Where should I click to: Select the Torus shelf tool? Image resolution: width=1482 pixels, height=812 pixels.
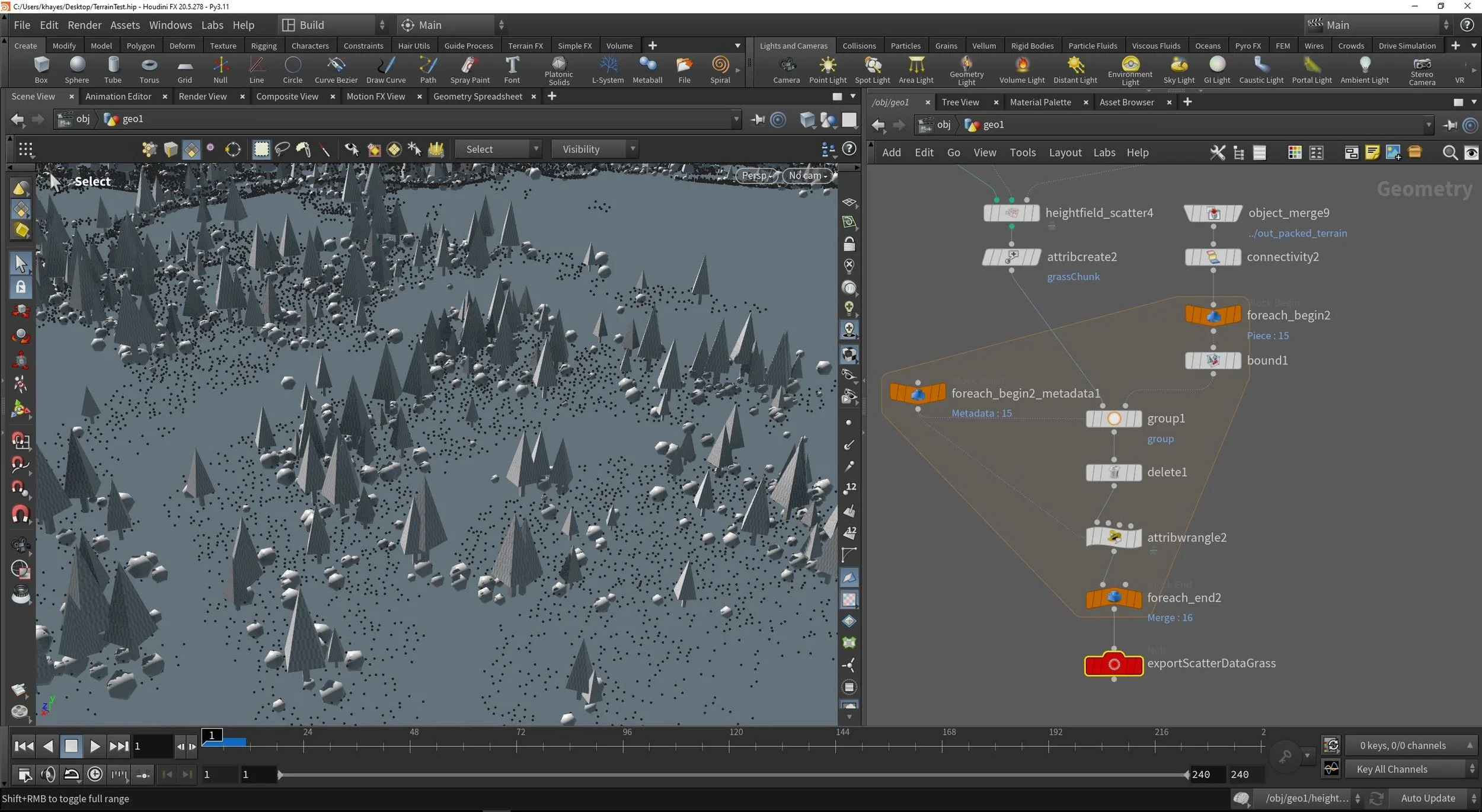149,69
